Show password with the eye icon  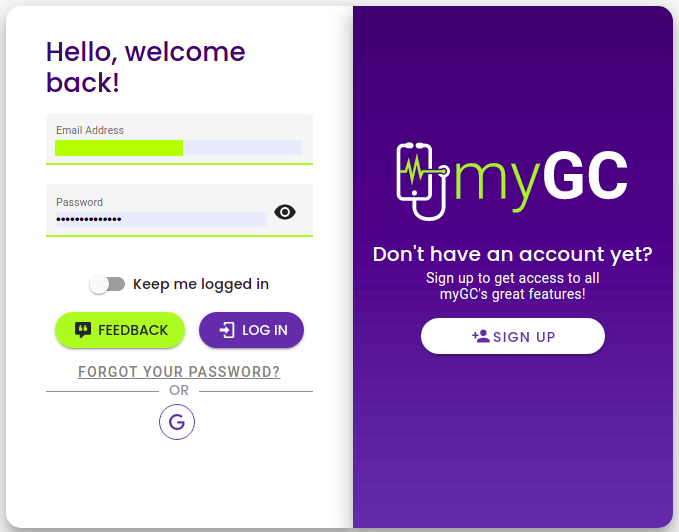coord(285,212)
